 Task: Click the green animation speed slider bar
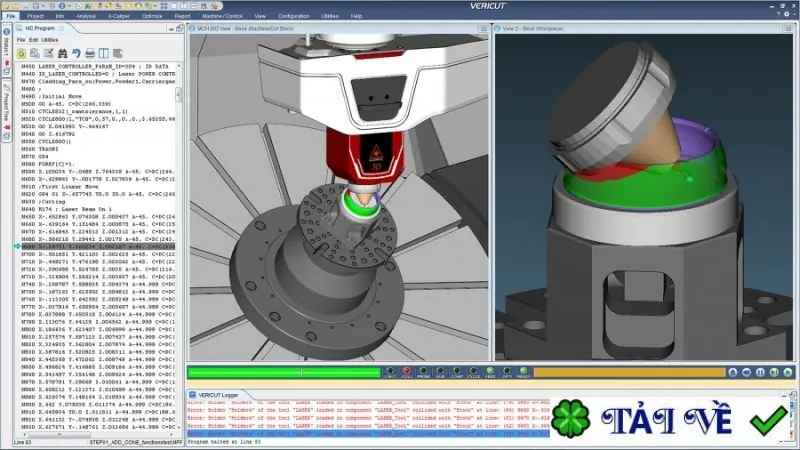pyautogui.click(x=284, y=372)
